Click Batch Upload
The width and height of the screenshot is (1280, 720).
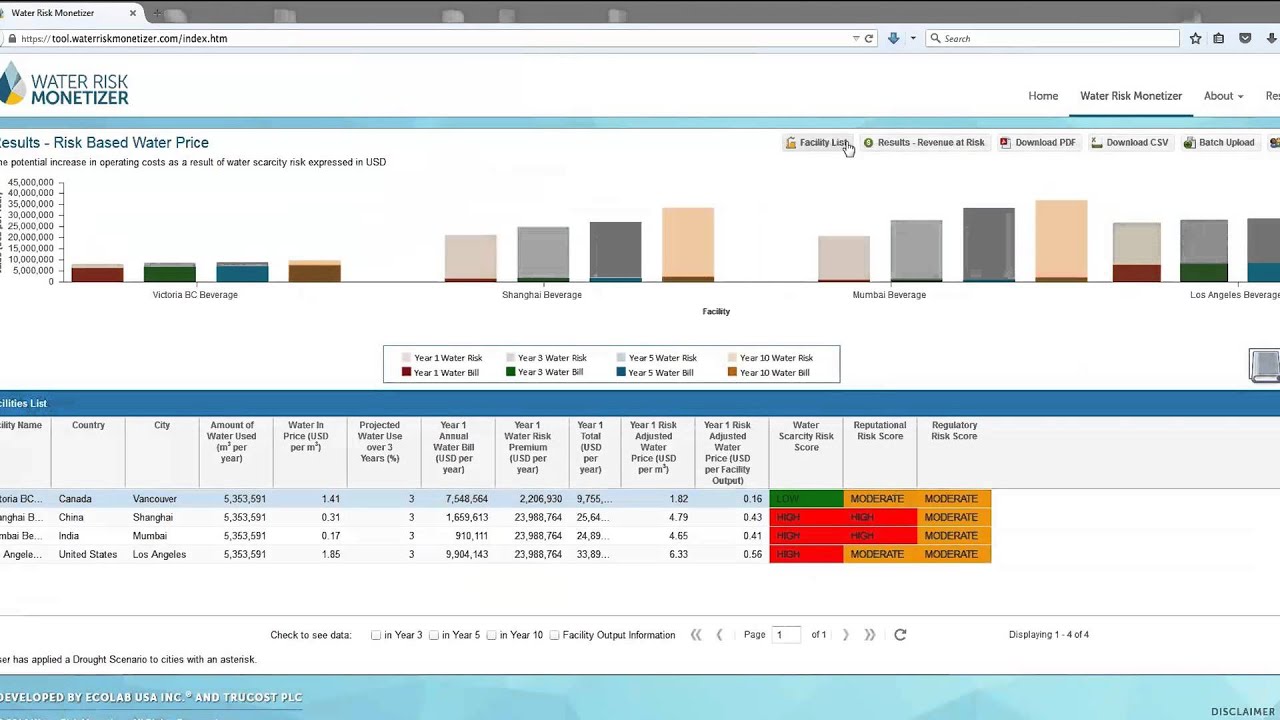pos(1218,142)
